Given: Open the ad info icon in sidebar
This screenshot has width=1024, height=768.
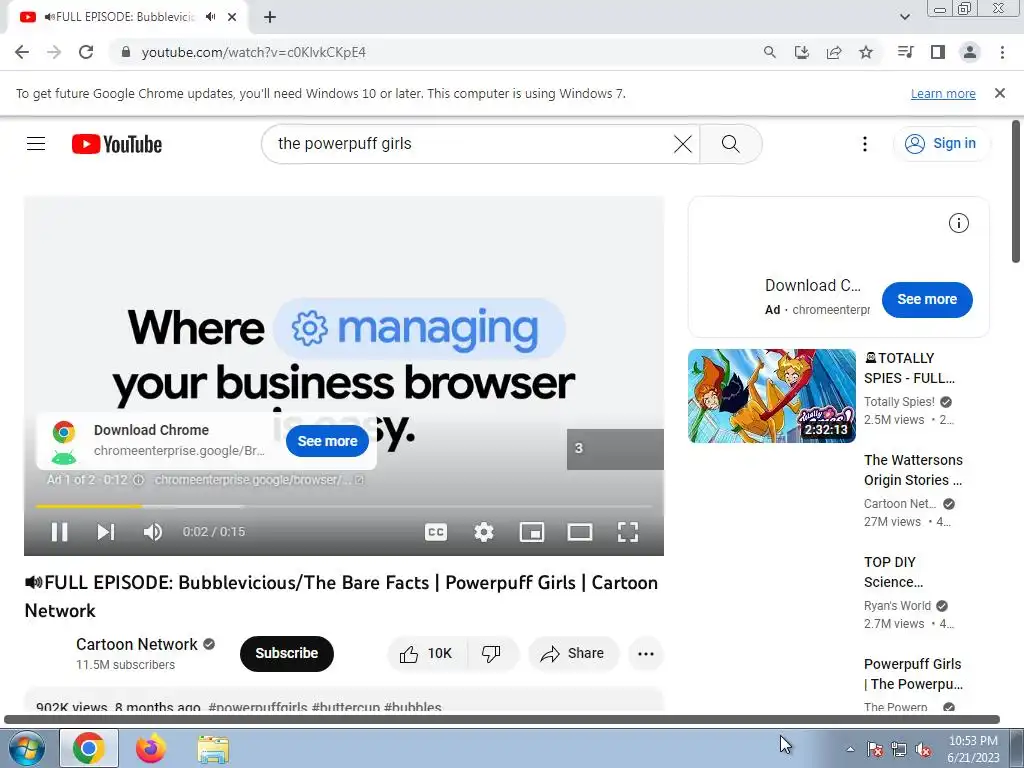Looking at the screenshot, I should point(958,223).
